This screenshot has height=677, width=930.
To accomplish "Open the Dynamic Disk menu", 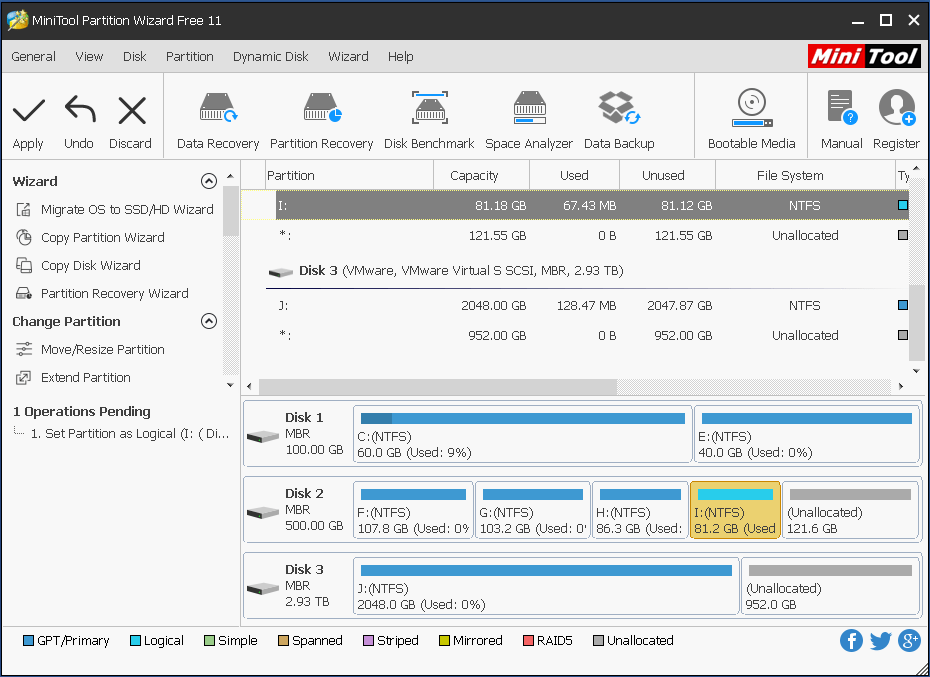I will [x=270, y=57].
